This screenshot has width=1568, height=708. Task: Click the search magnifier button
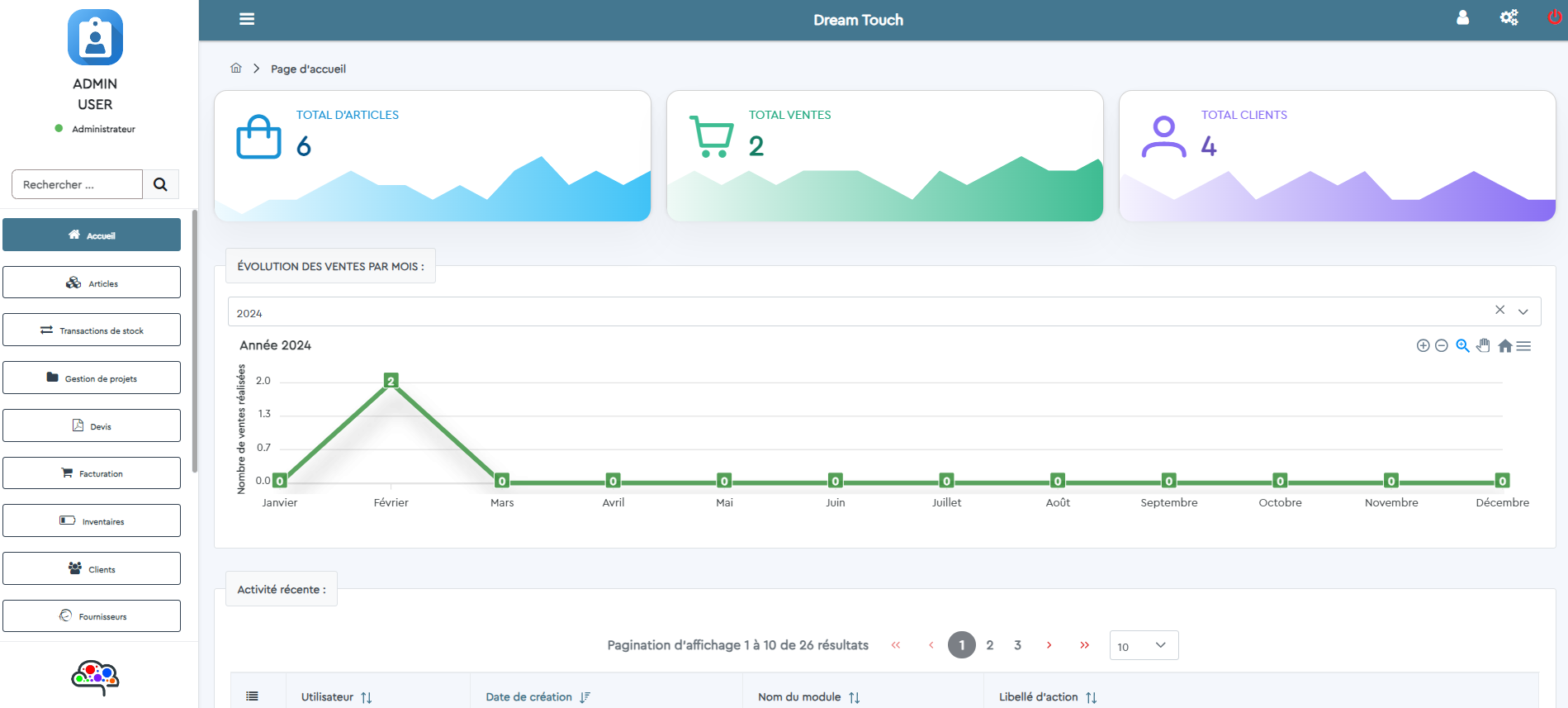[x=160, y=184]
